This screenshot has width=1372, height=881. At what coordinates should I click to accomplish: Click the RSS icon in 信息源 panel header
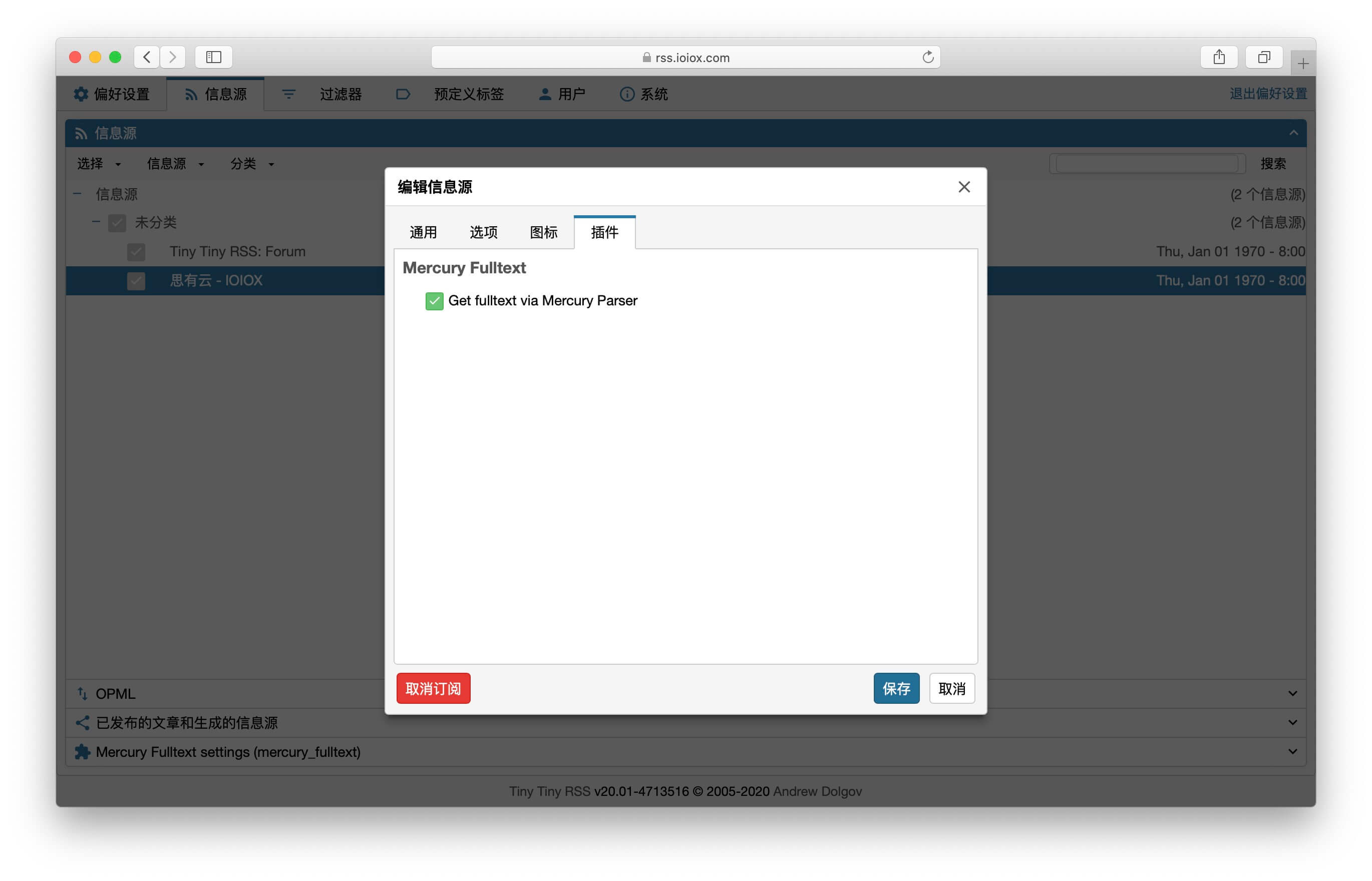(81, 133)
